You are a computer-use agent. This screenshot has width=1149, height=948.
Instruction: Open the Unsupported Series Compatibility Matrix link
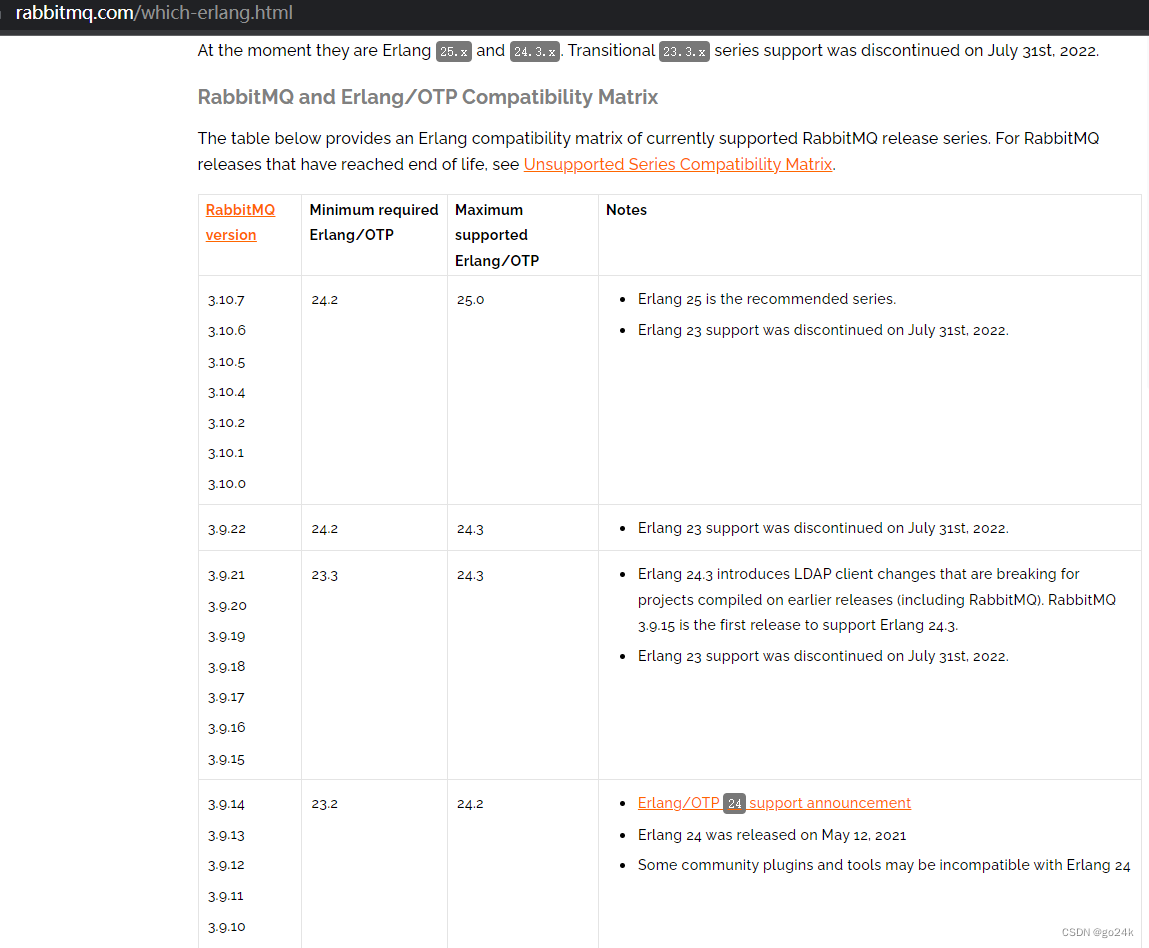click(x=678, y=164)
